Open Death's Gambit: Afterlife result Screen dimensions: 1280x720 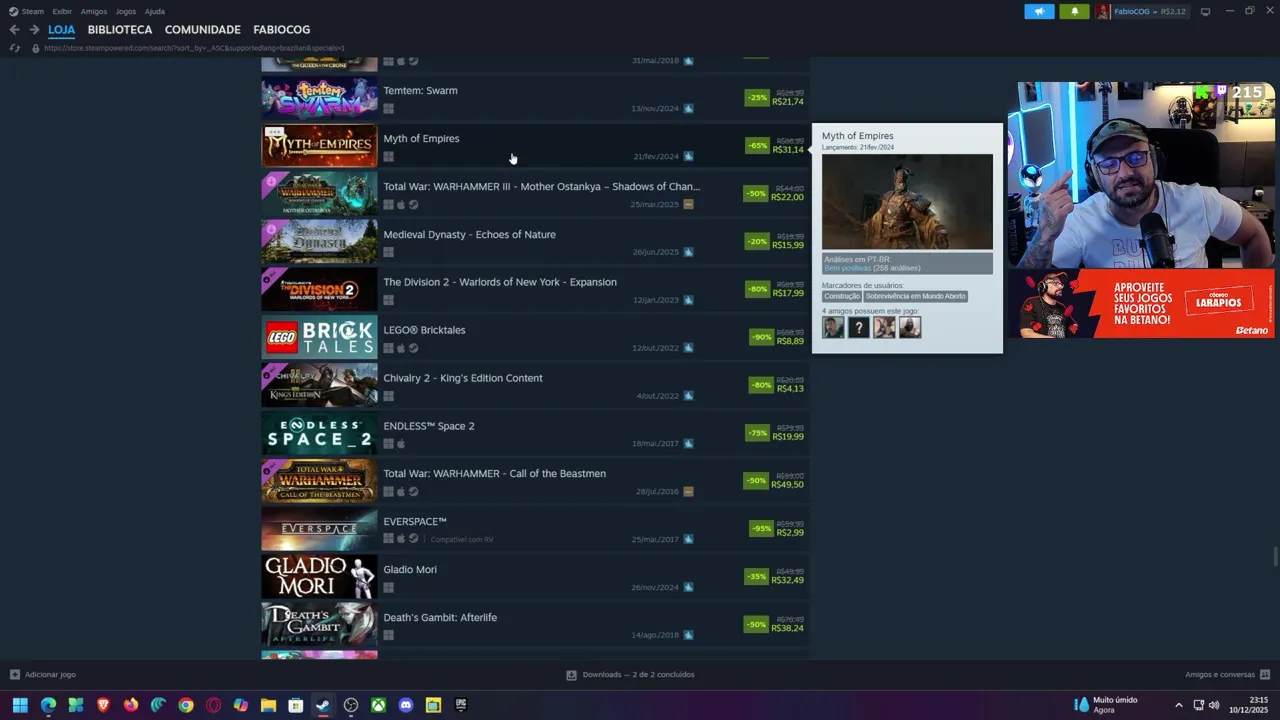tap(535, 625)
